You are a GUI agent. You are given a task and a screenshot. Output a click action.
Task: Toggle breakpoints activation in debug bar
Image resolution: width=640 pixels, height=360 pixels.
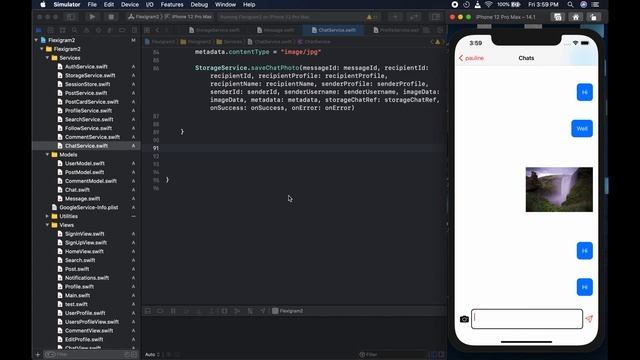160,311
